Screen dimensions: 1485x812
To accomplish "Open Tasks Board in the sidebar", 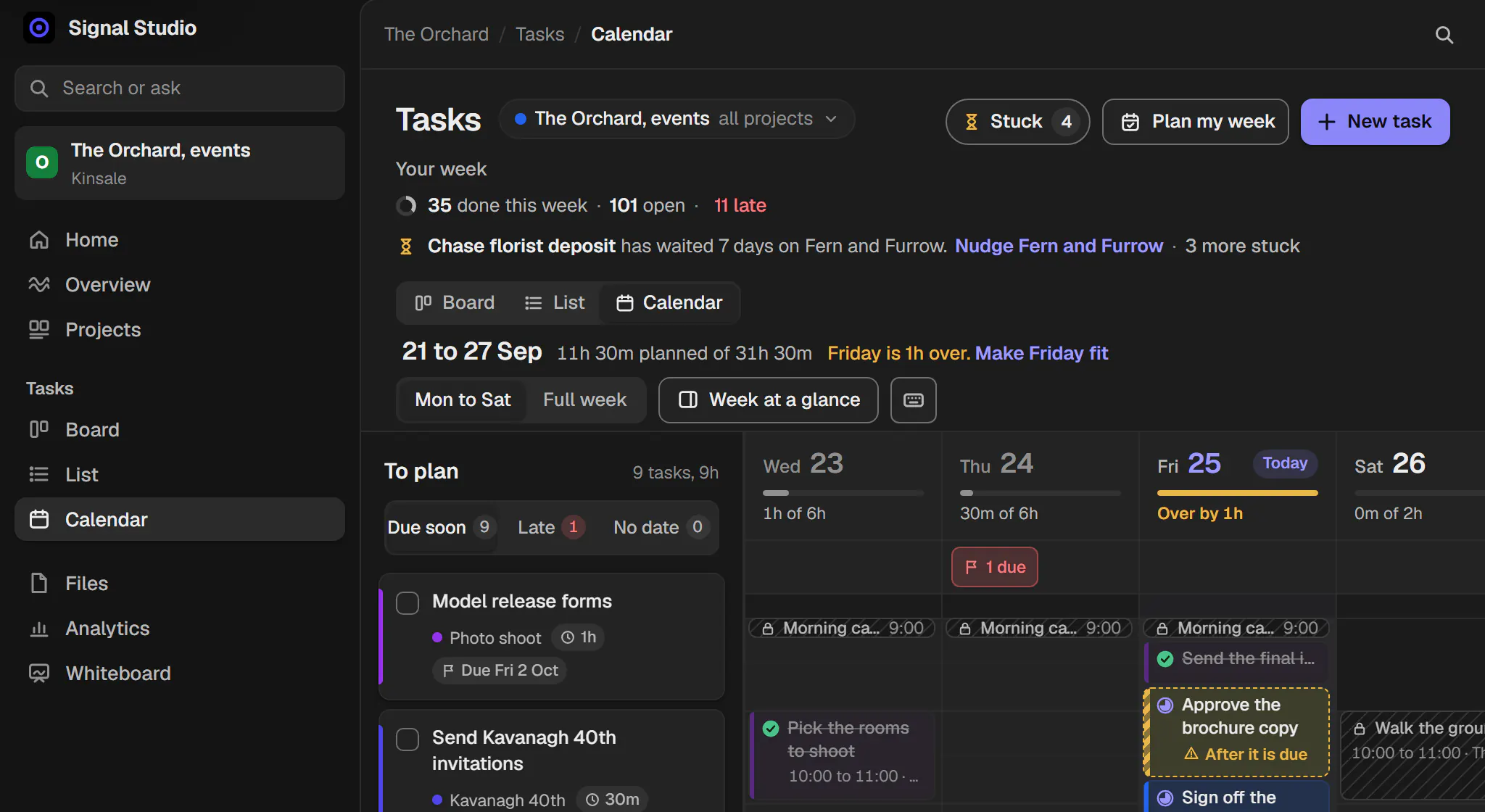I will point(179,430).
